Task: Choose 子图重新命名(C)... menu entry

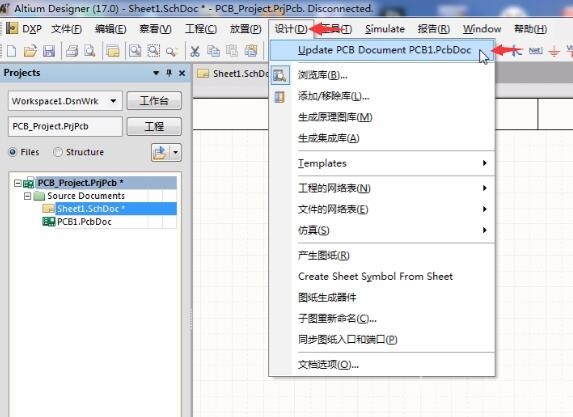Action: click(x=382, y=319)
